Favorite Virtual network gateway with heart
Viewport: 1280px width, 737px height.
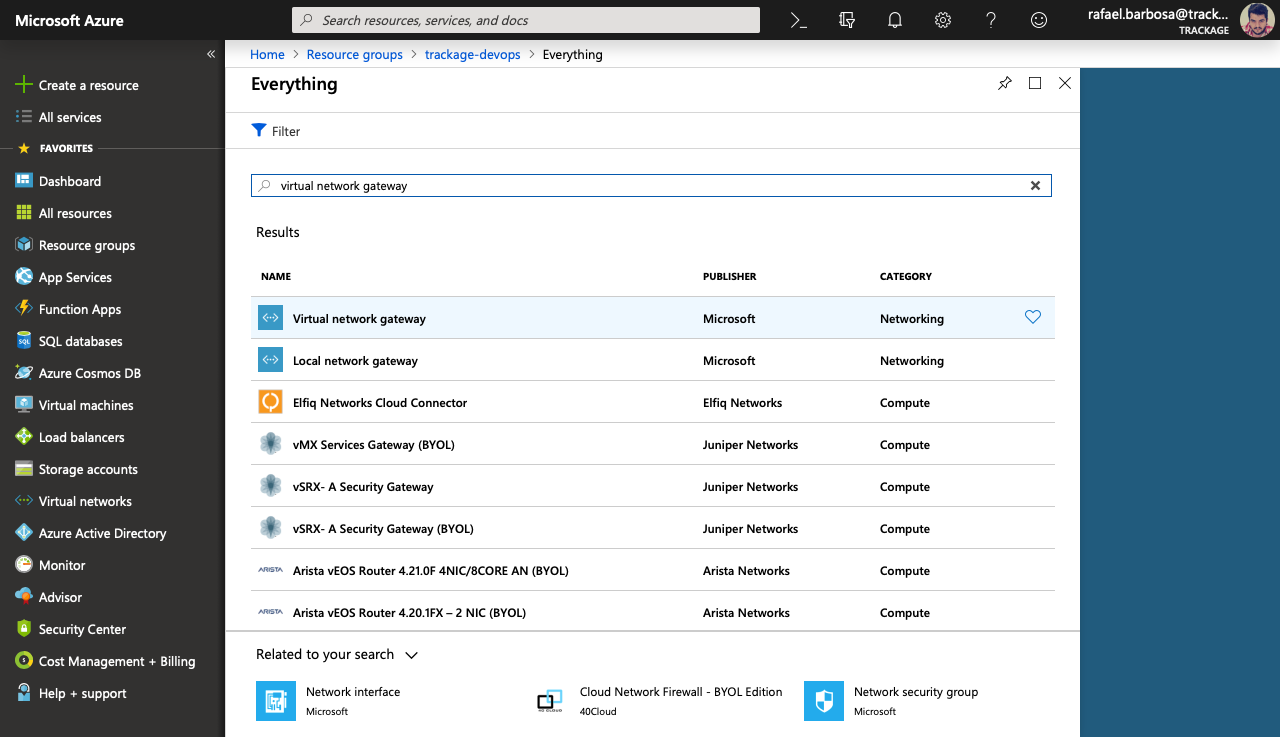point(1033,317)
